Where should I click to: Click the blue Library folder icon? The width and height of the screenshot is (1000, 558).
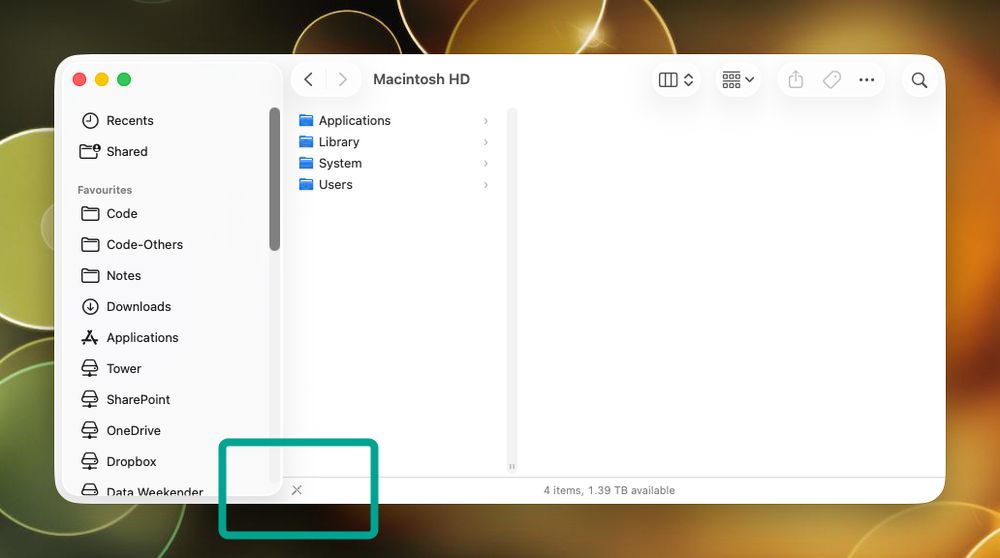[306, 142]
